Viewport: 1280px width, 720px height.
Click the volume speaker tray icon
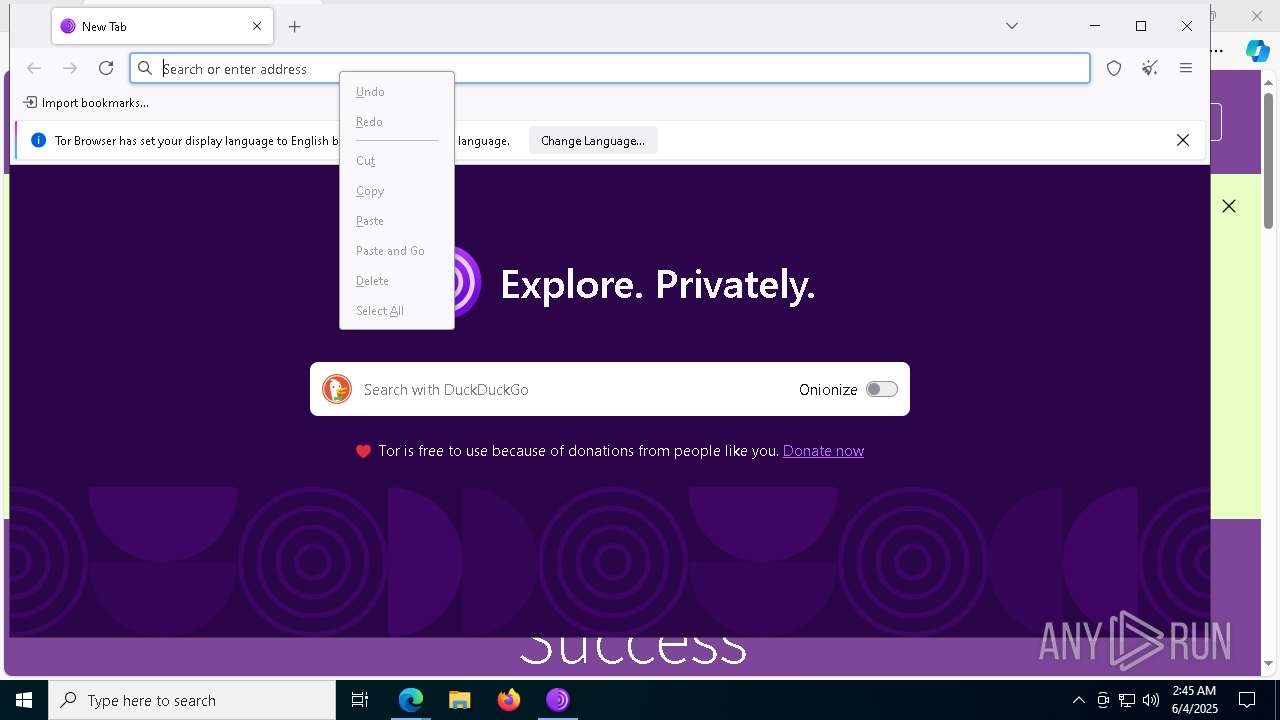click(1151, 700)
